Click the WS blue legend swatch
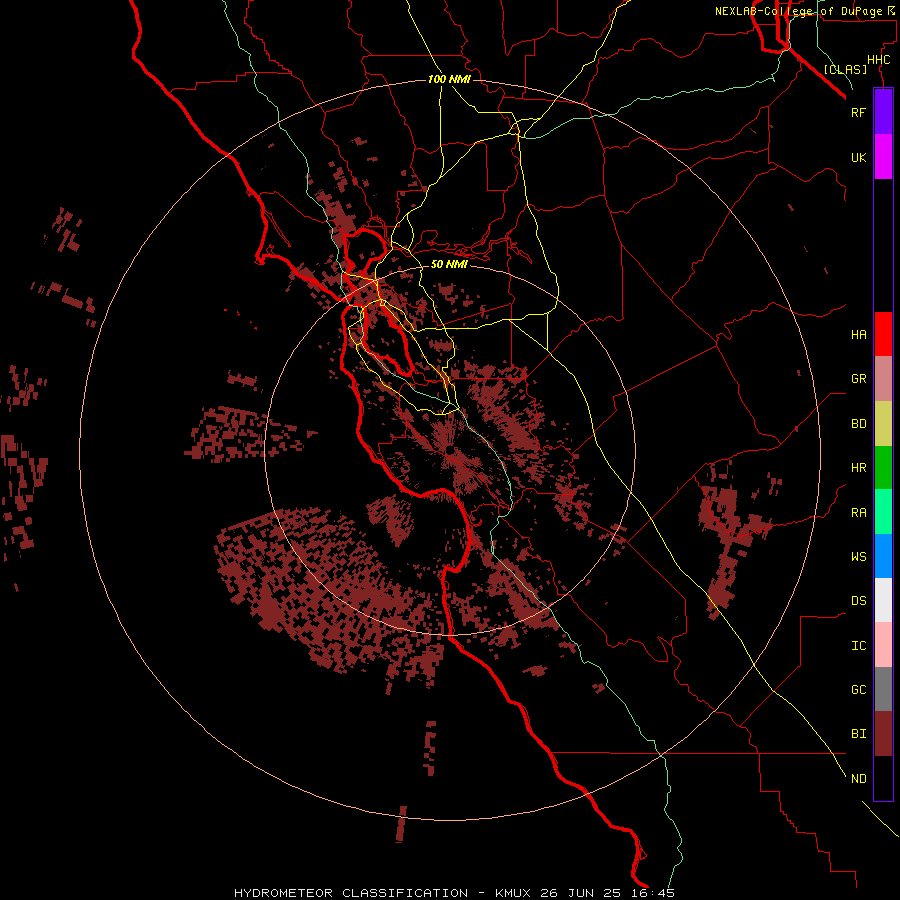The height and width of the screenshot is (900, 900). click(883, 556)
